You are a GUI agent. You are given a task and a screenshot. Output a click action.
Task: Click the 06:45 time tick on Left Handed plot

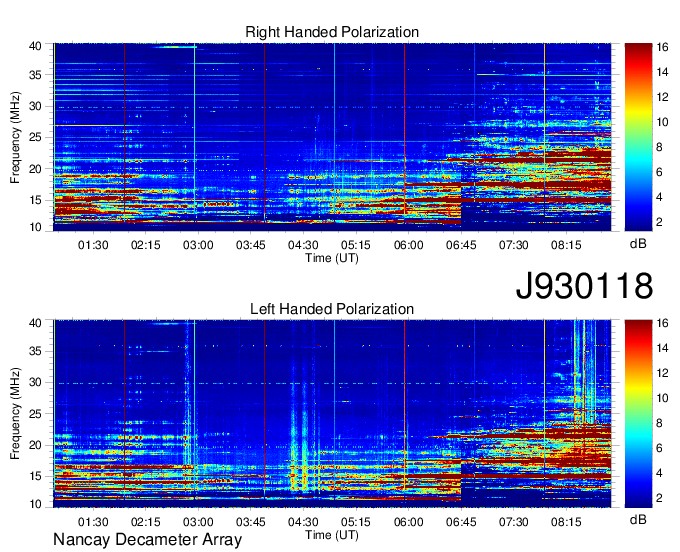[x=461, y=522]
